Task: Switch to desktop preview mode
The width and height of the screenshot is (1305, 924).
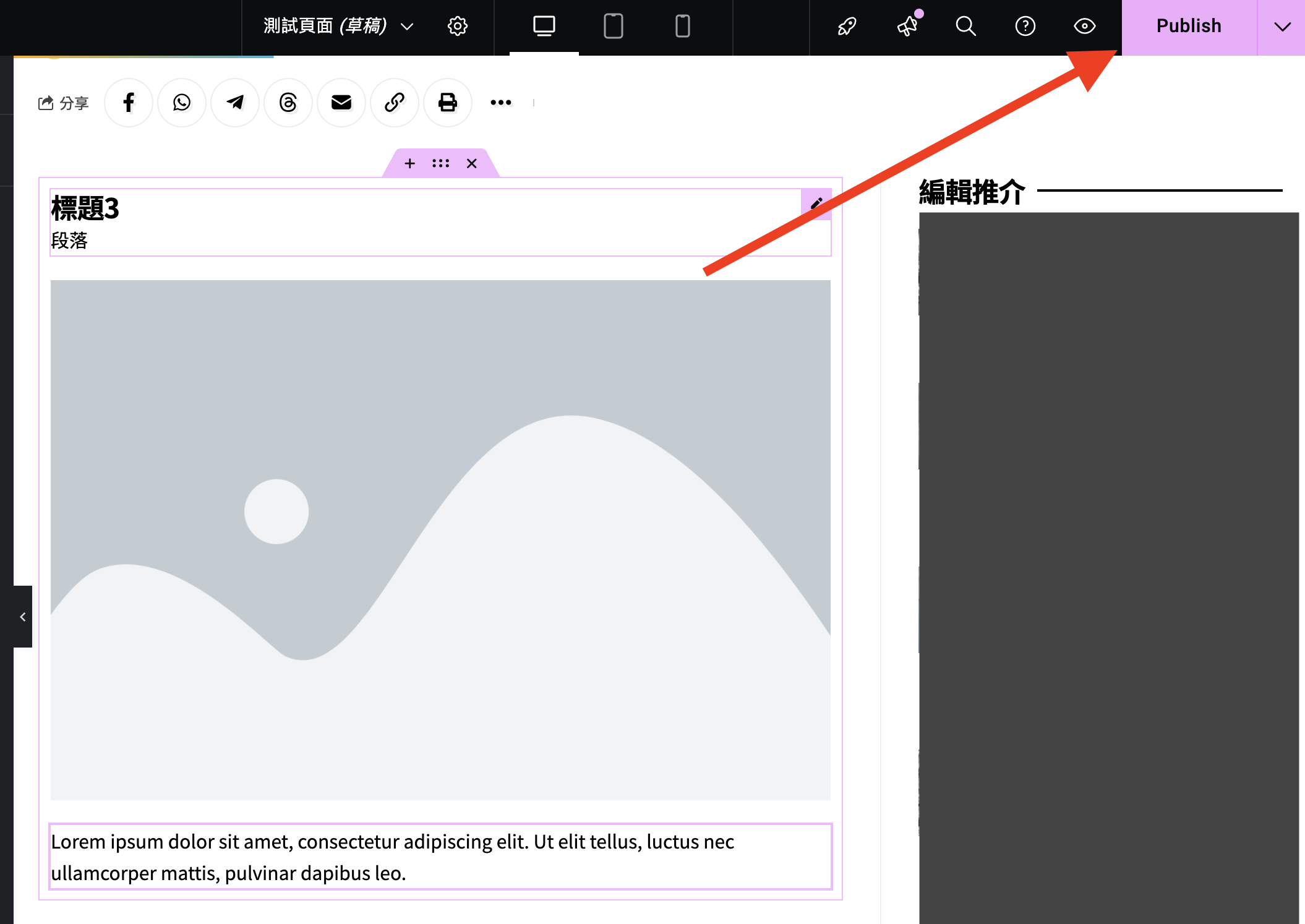Action: coord(544,27)
